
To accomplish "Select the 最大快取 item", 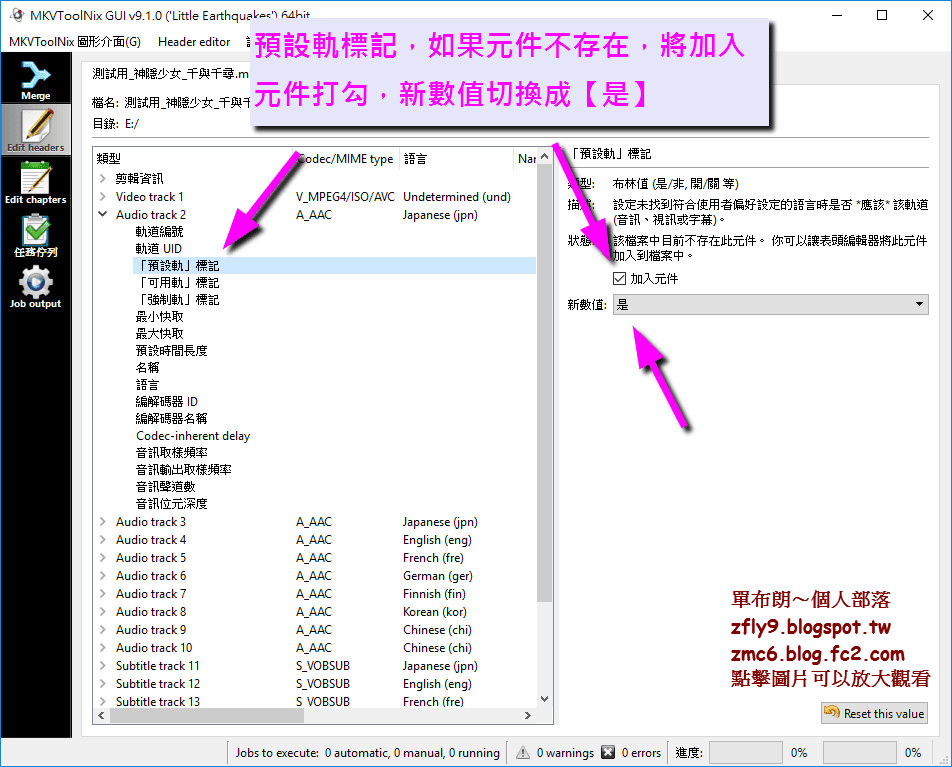I will tap(159, 333).
